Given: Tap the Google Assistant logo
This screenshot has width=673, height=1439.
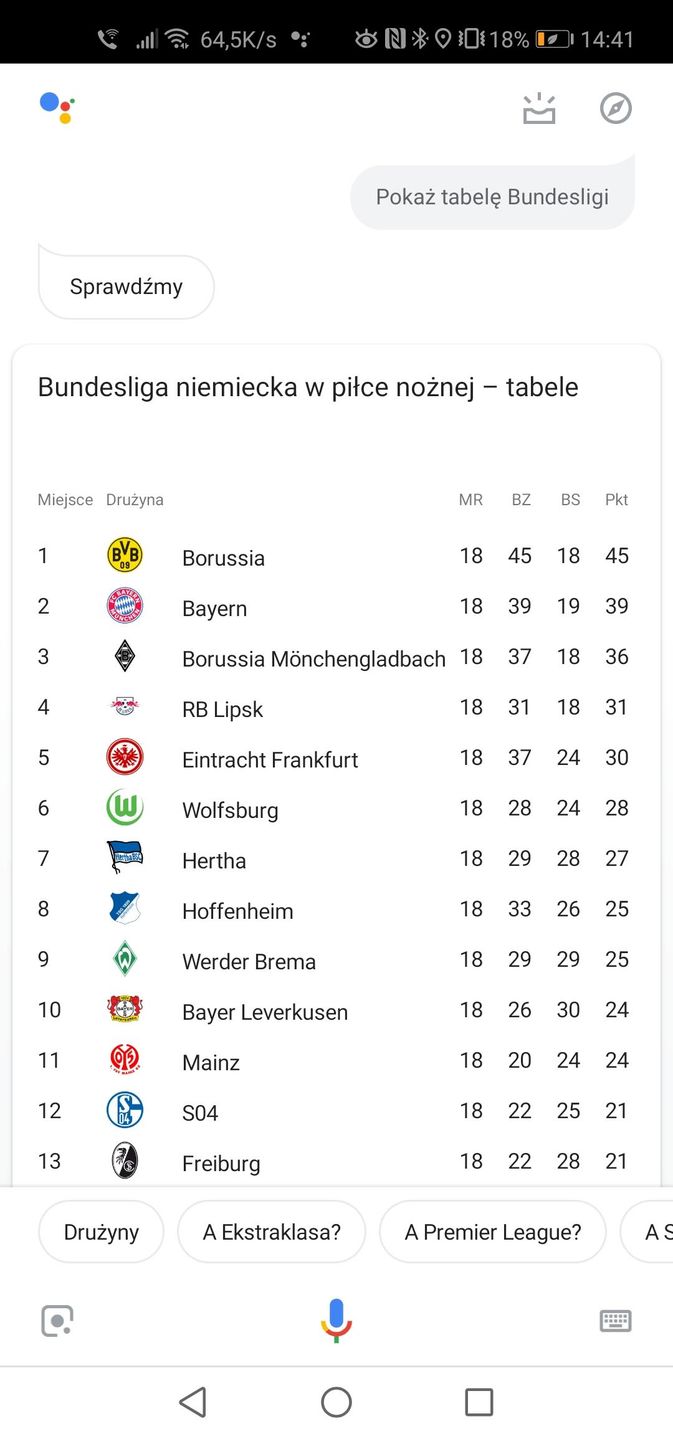Looking at the screenshot, I should [57, 107].
